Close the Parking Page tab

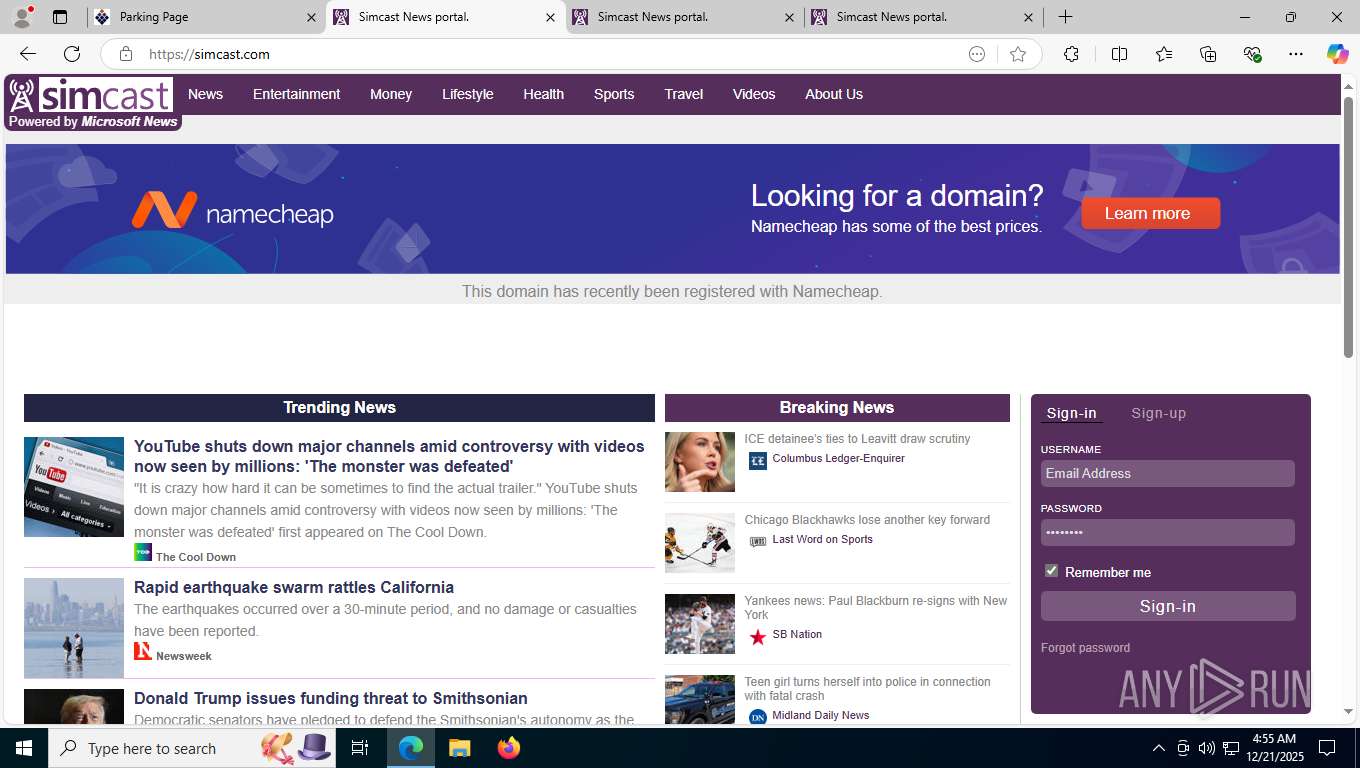tap(311, 17)
